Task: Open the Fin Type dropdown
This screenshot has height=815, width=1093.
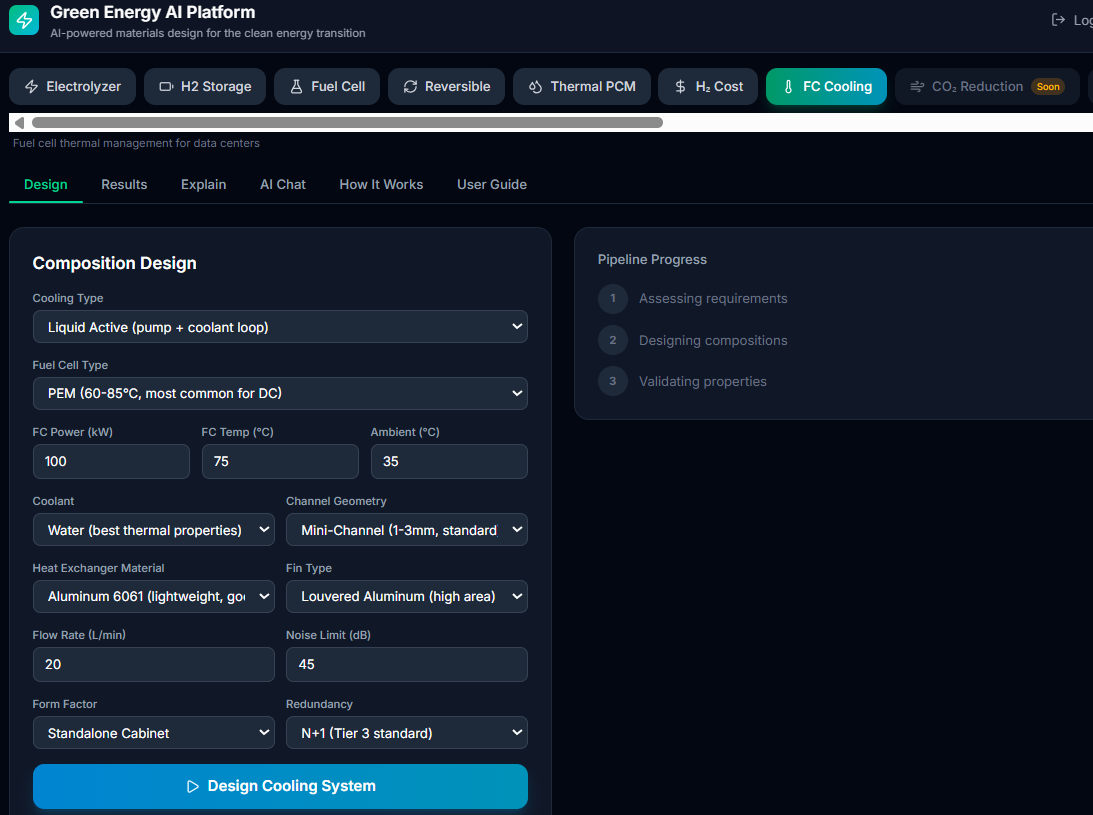Action: [x=406, y=596]
